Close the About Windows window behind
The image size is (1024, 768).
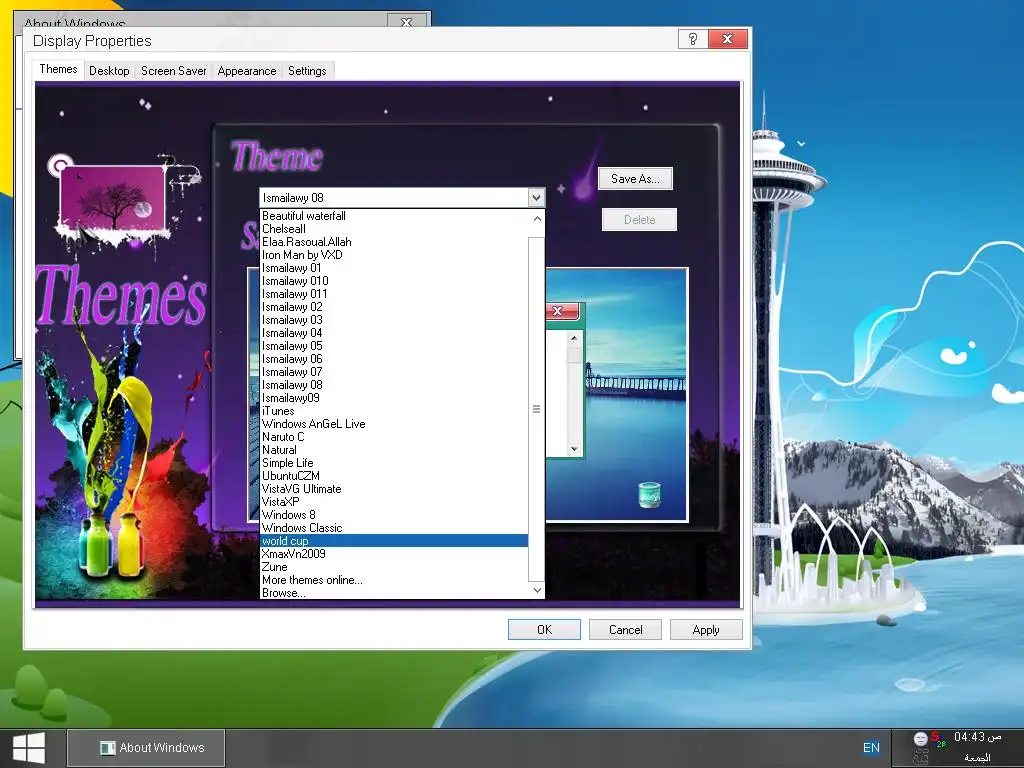tap(406, 22)
